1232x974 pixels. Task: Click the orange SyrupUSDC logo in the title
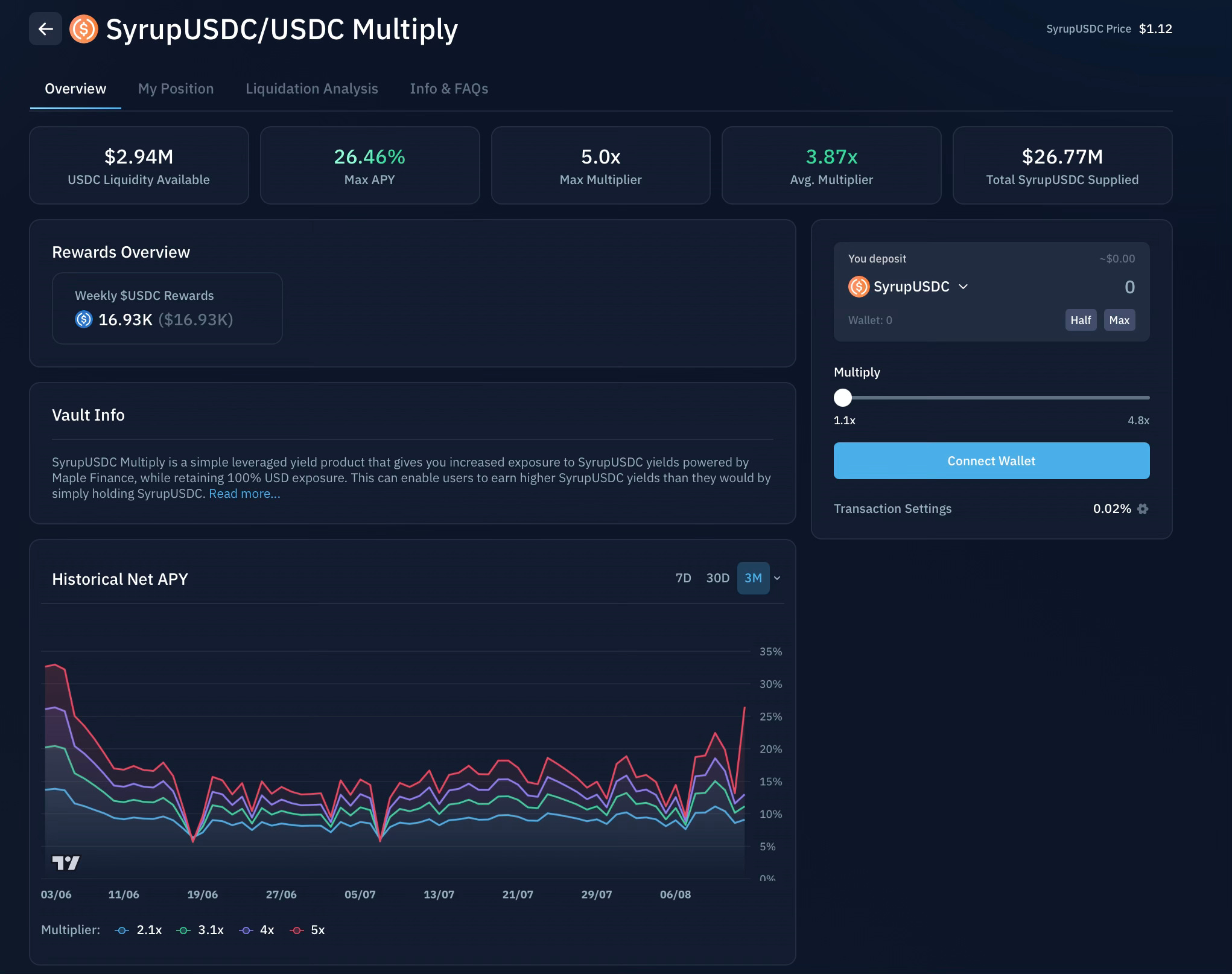coord(83,29)
